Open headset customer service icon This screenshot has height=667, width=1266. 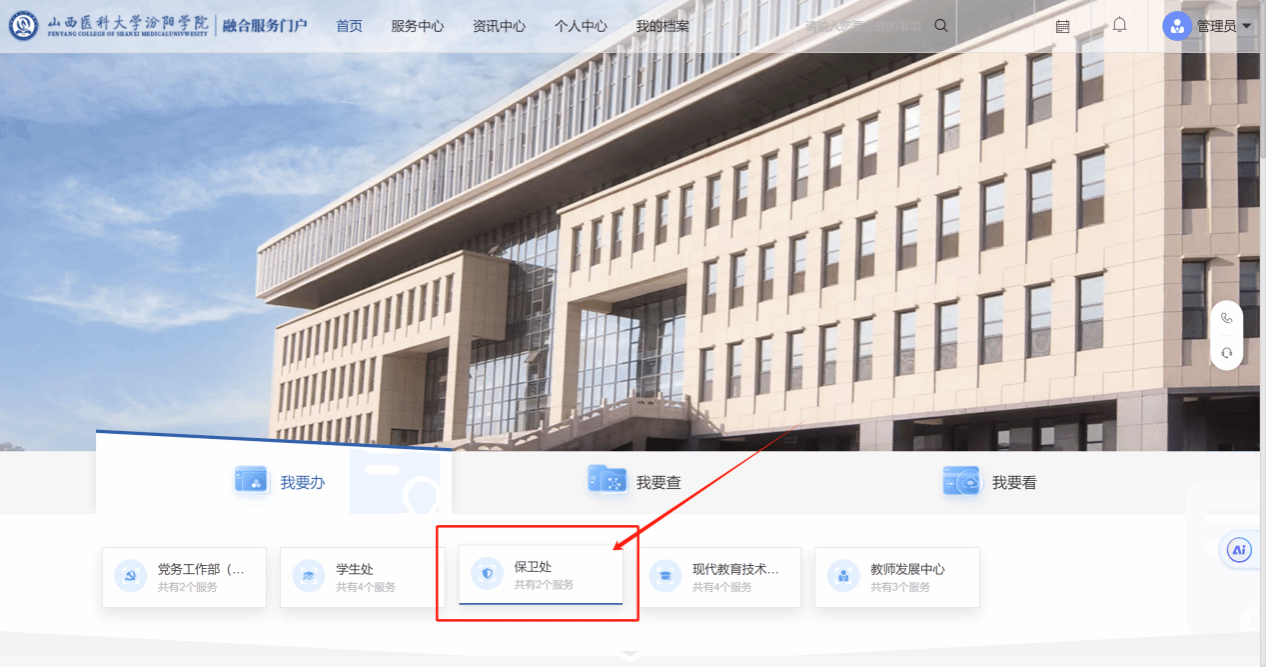(1226, 353)
